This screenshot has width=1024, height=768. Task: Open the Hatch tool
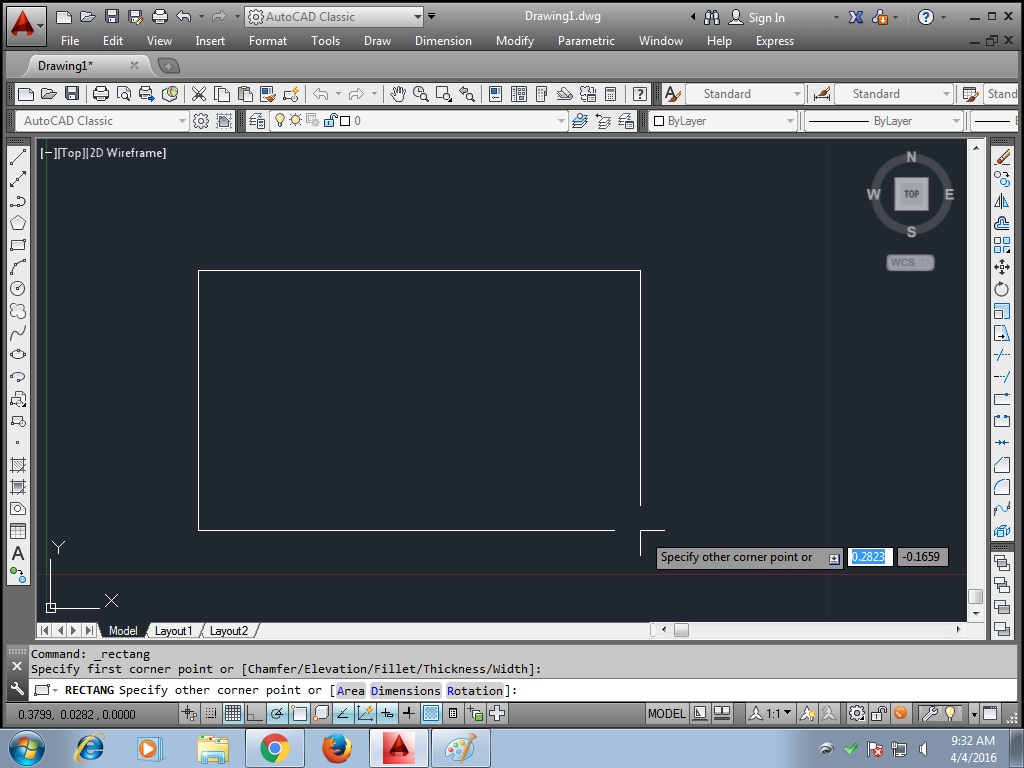pos(16,466)
